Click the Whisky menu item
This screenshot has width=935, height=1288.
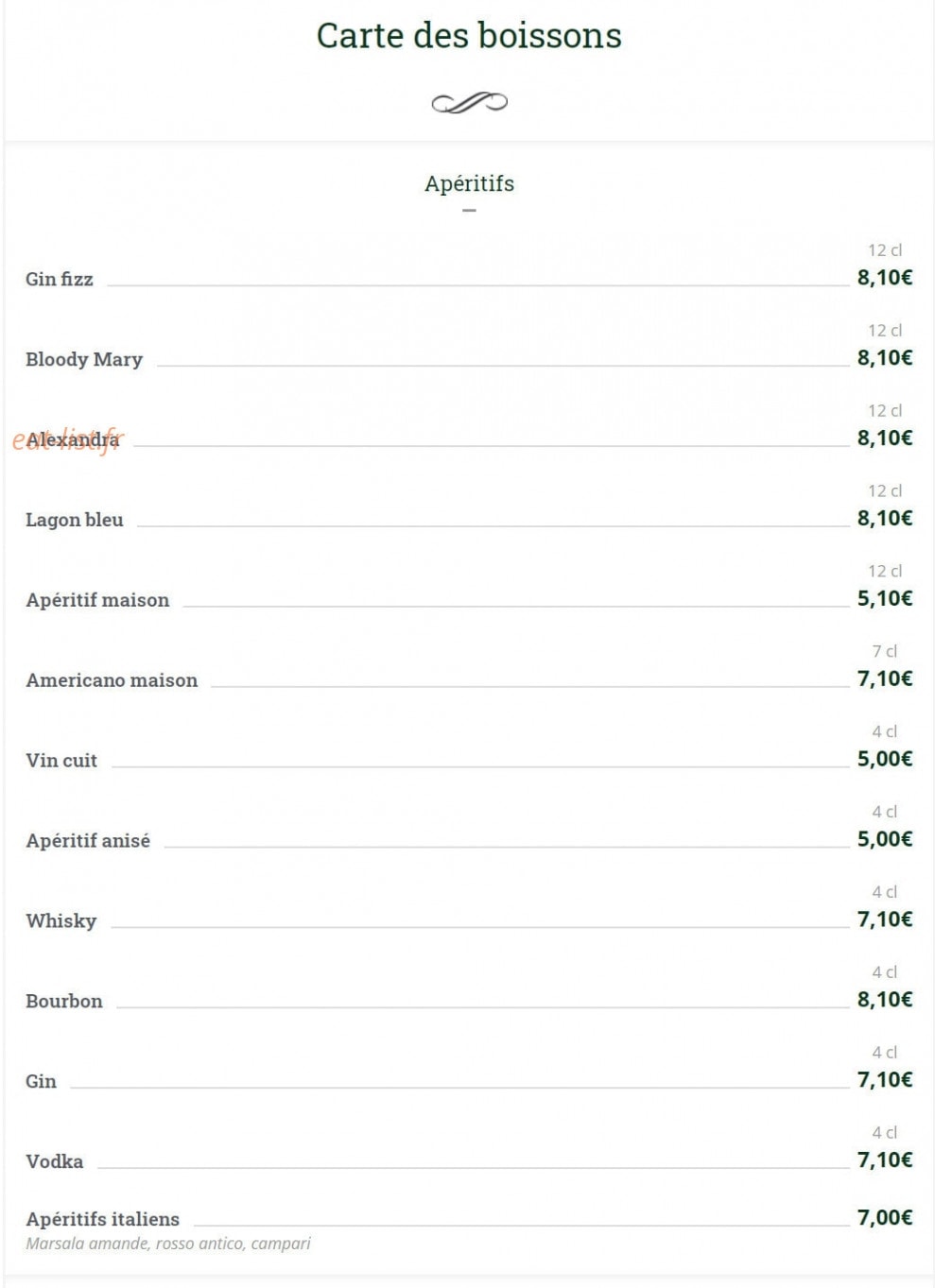pyautogui.click(x=61, y=921)
